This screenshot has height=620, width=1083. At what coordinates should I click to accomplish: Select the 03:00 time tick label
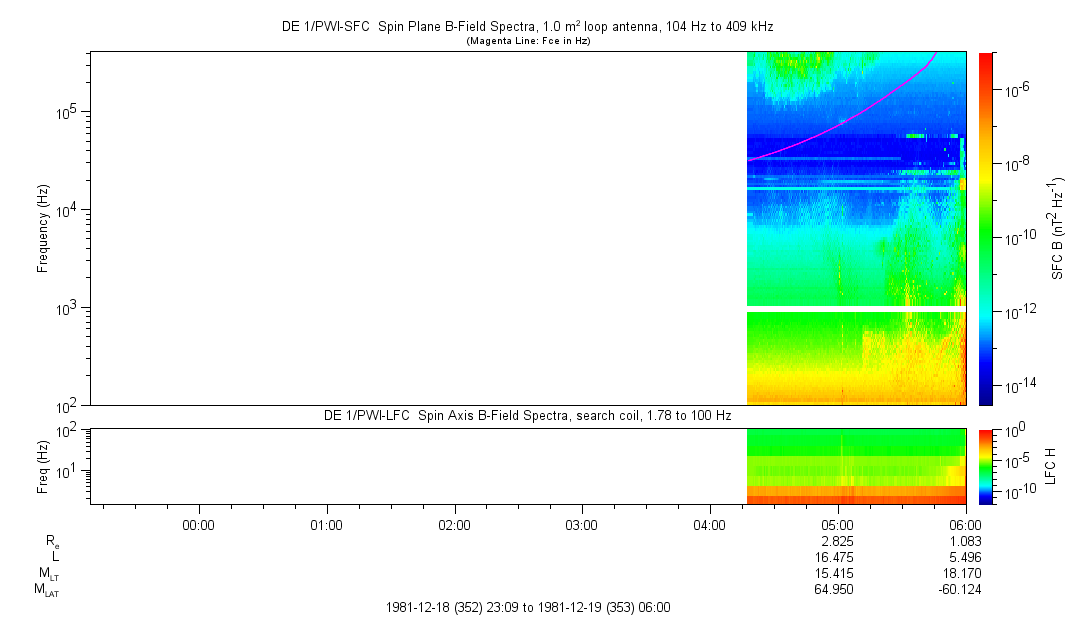(x=582, y=524)
